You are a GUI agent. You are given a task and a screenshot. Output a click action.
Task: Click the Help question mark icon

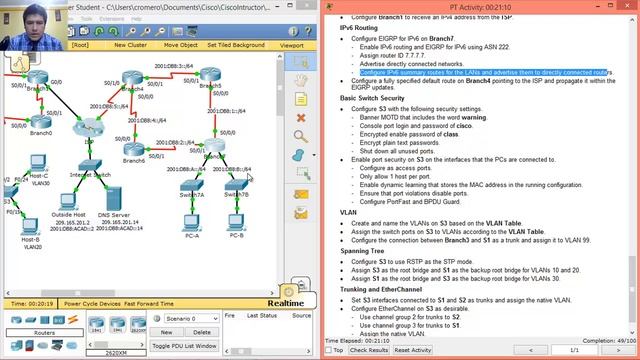click(308, 31)
